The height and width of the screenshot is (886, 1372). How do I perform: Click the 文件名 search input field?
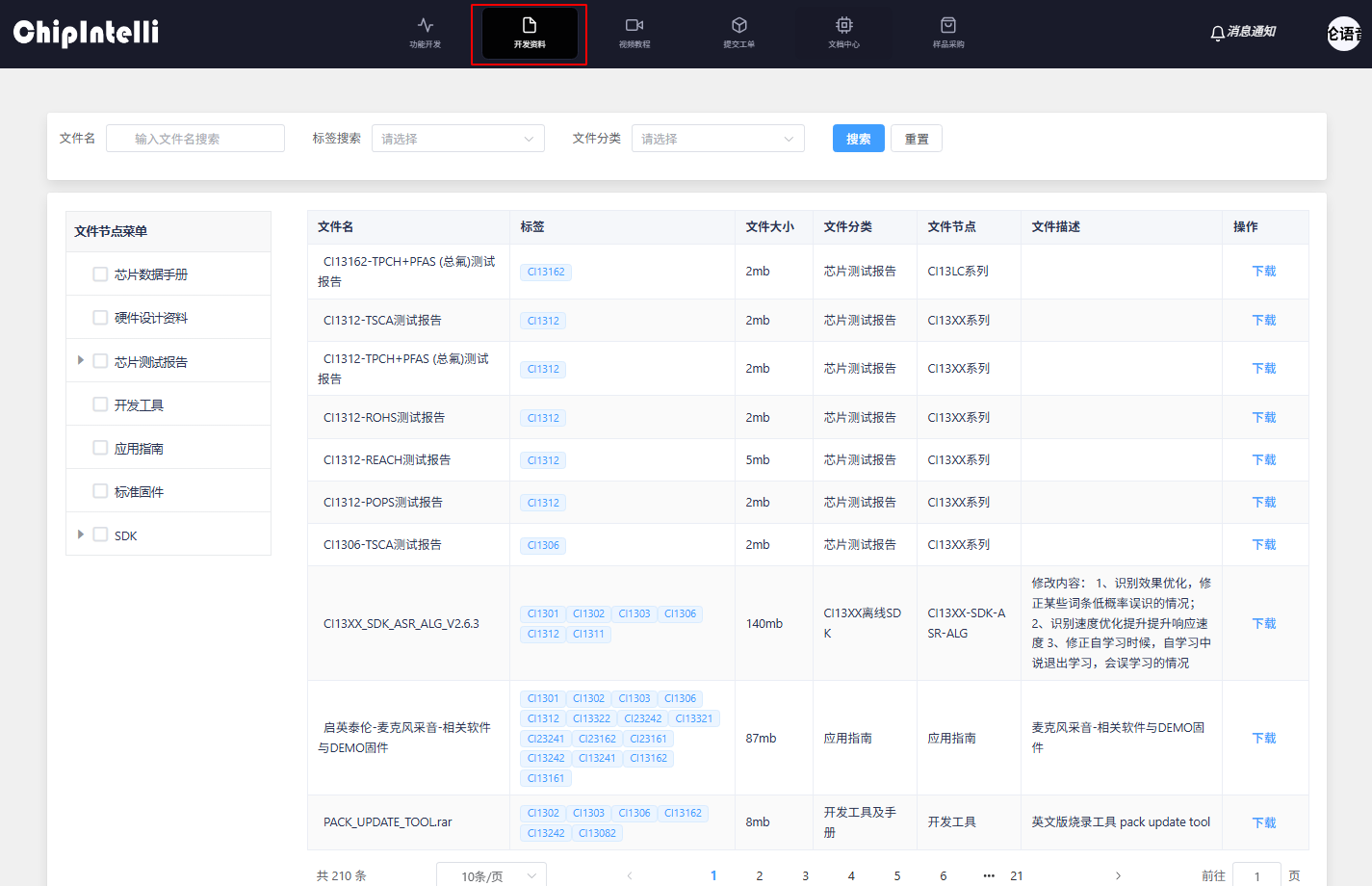click(x=195, y=139)
